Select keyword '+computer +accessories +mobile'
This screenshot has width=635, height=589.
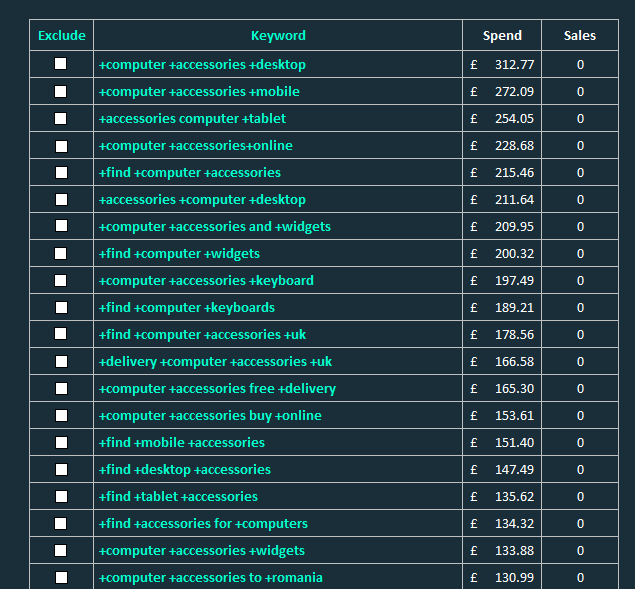(x=199, y=92)
